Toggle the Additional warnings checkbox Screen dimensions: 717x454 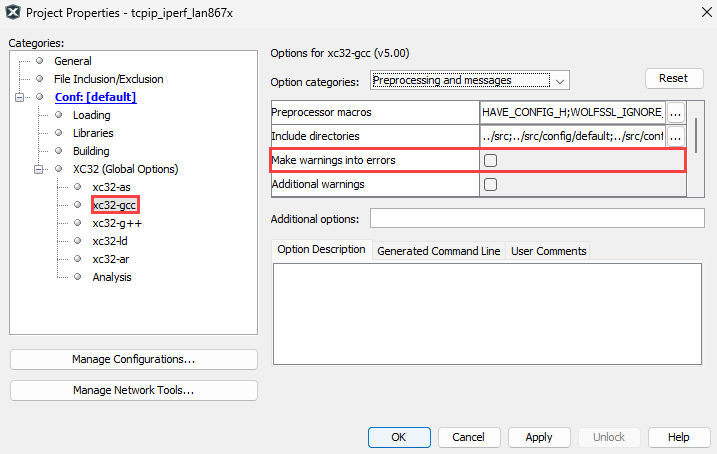[x=490, y=184]
